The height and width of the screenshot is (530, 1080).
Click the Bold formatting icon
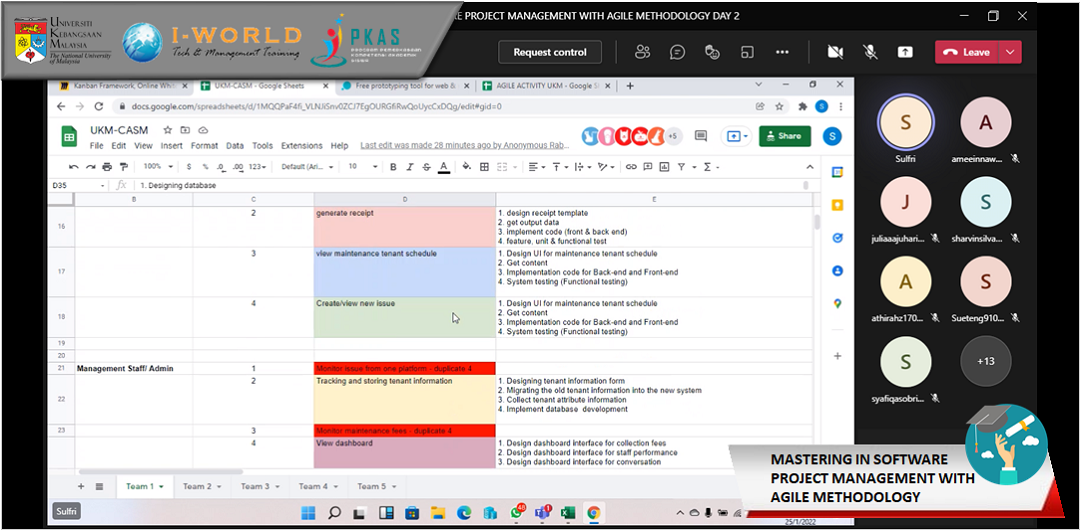tap(393, 167)
